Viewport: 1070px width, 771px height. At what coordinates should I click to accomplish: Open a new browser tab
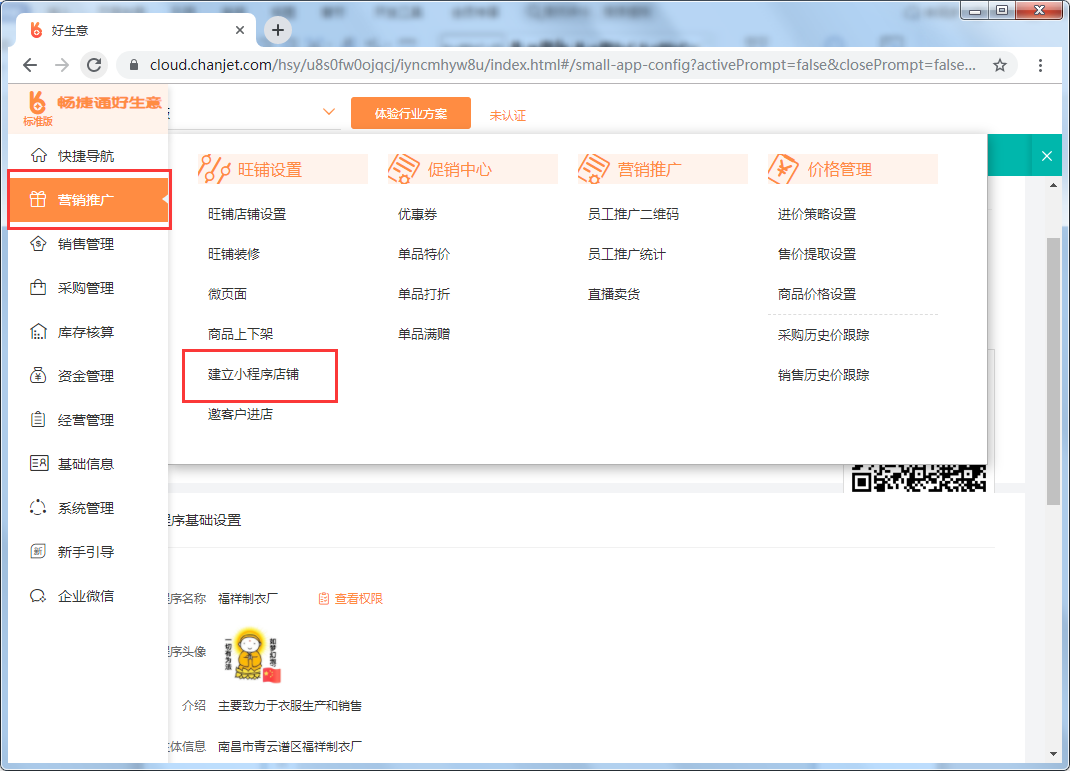pos(278,30)
